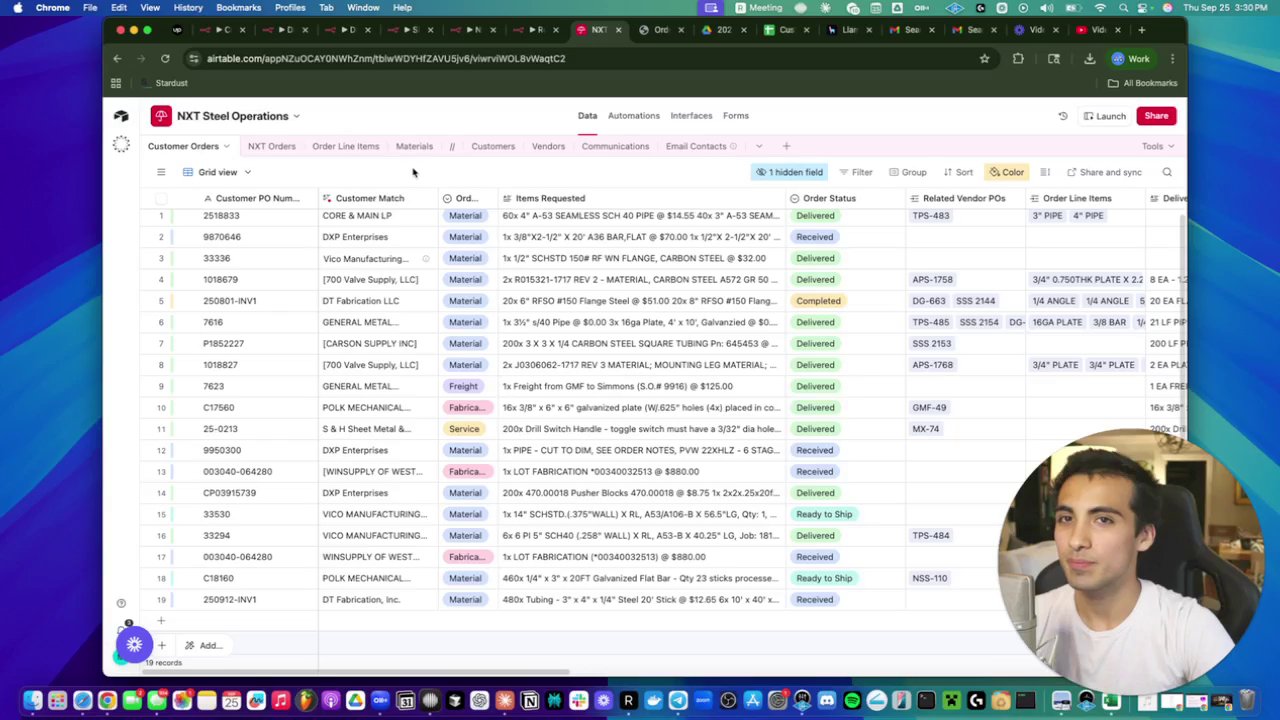Open the base history clock icon
Screen dimensions: 1280x720
[1063, 116]
